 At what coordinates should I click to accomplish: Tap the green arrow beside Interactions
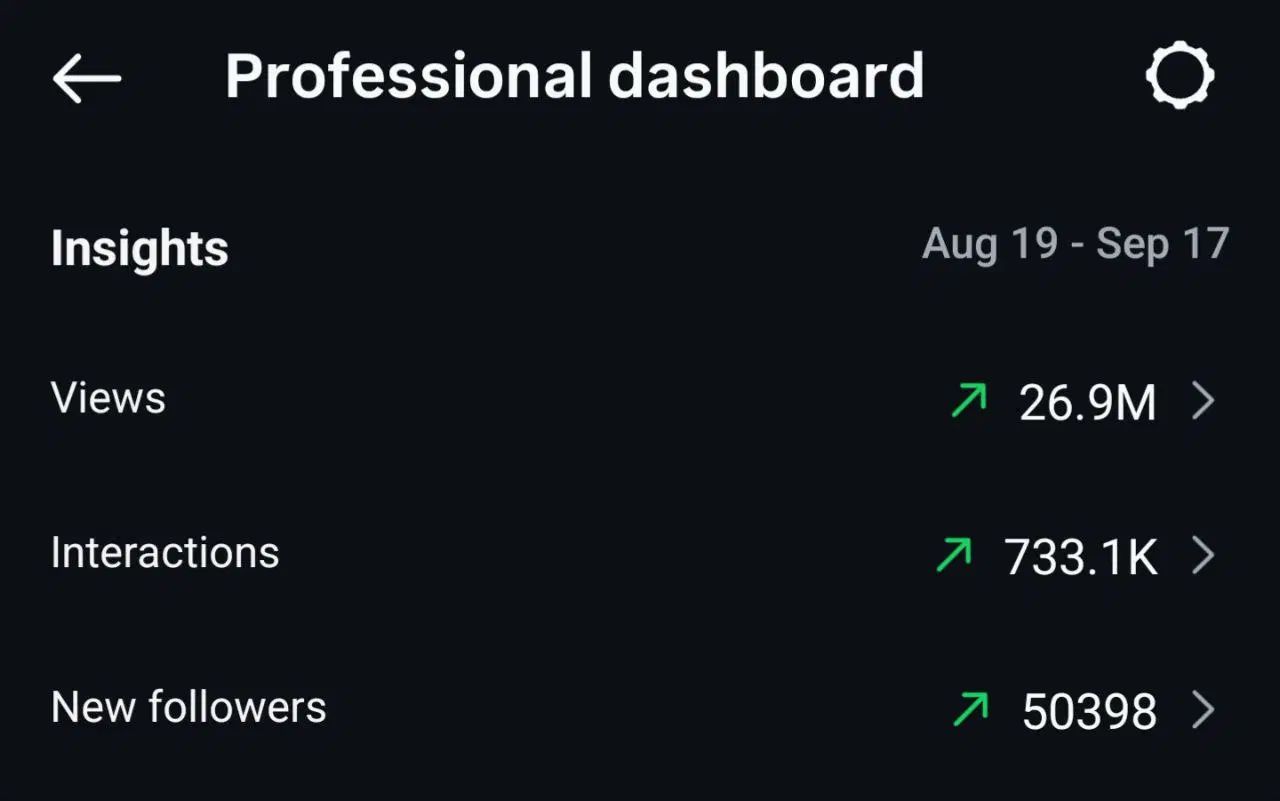point(954,555)
